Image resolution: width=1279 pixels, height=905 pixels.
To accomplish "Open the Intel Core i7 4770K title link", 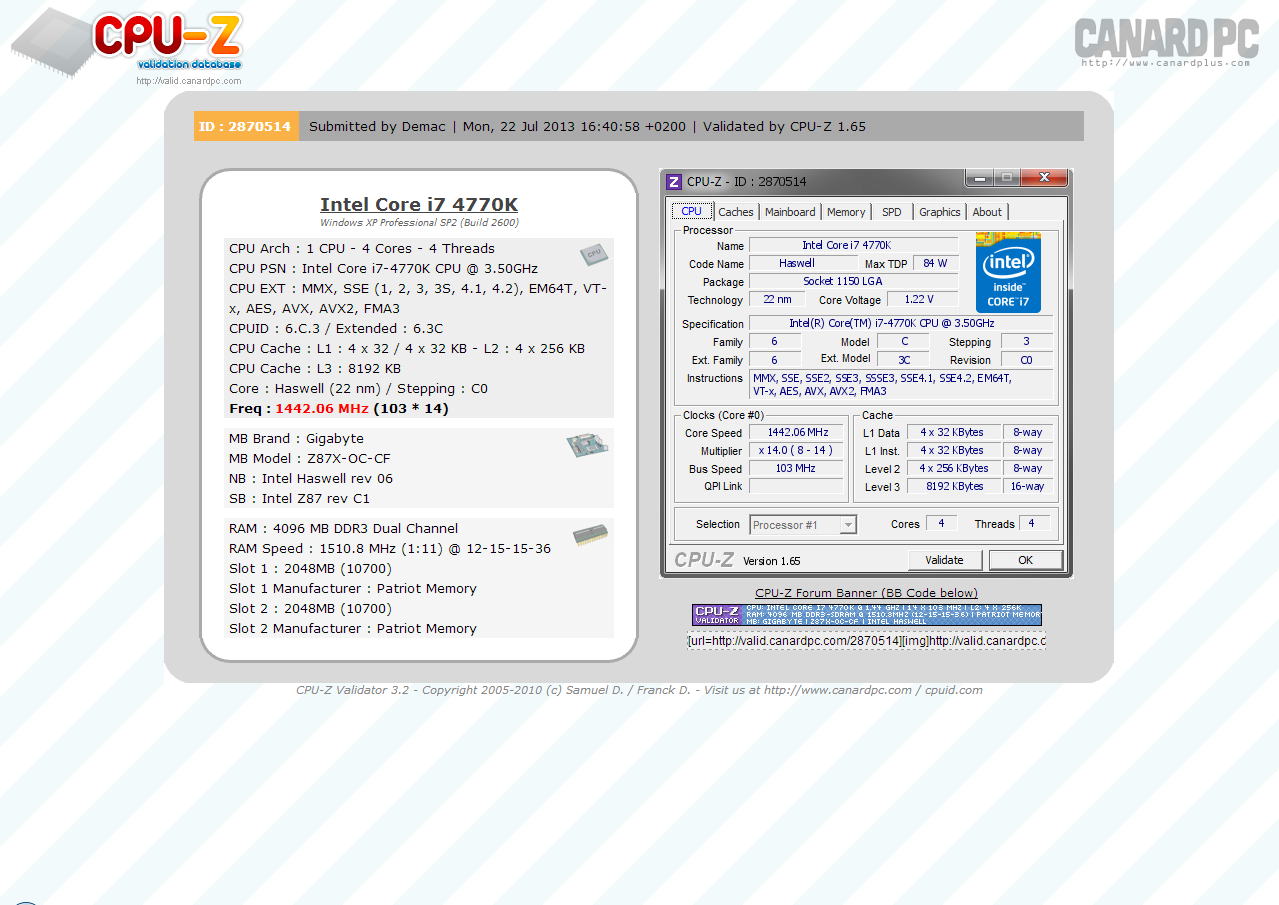I will click(x=419, y=205).
